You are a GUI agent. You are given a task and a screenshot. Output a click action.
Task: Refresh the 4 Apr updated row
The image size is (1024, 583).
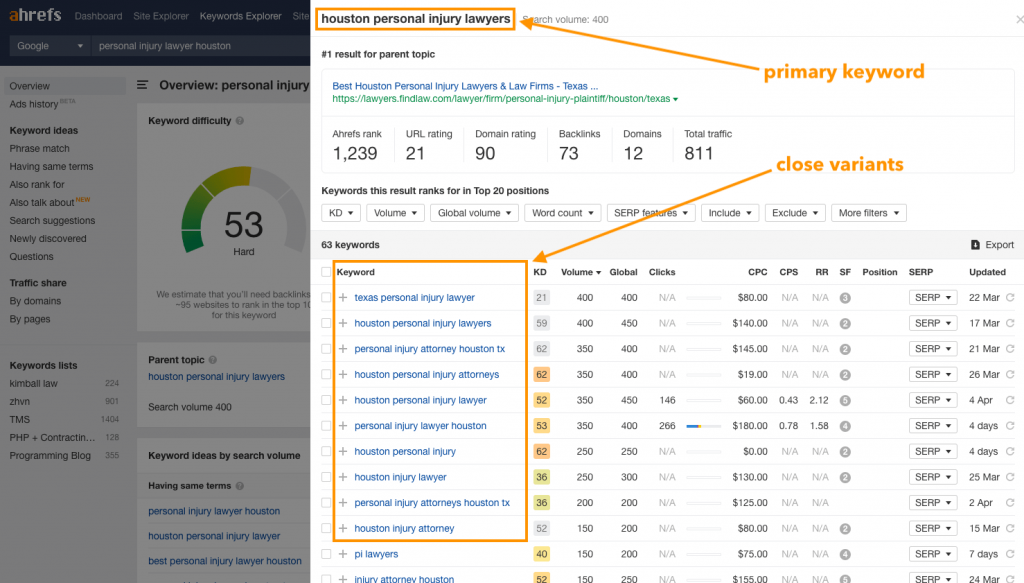1010,400
